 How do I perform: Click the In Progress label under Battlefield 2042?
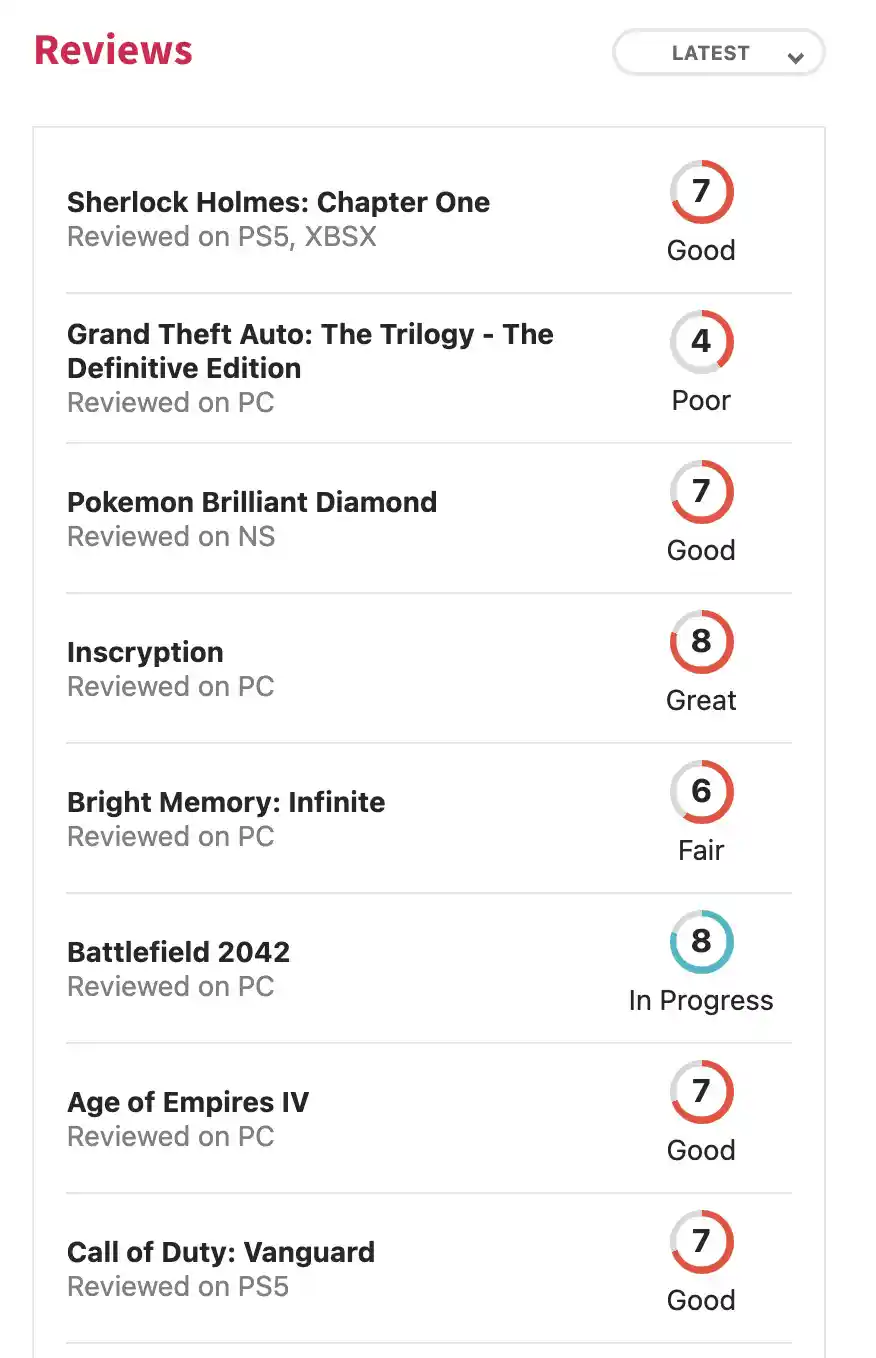(x=701, y=1001)
